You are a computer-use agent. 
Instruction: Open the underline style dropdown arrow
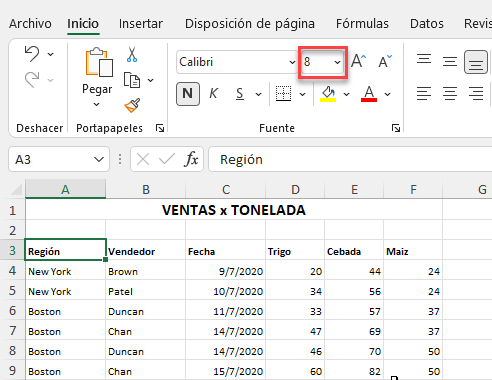pos(259,94)
